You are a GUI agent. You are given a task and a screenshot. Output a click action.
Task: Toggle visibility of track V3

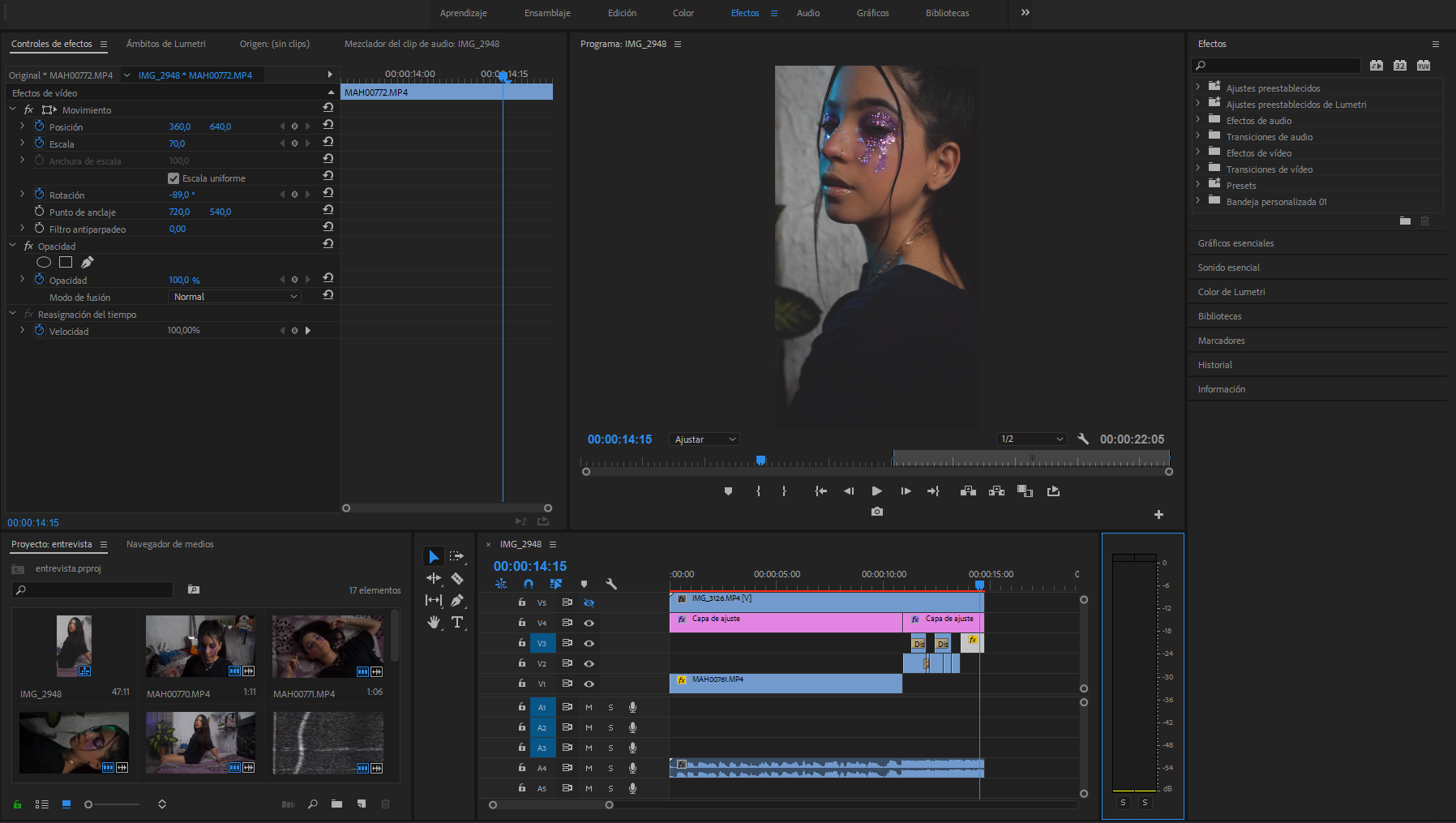click(x=589, y=643)
